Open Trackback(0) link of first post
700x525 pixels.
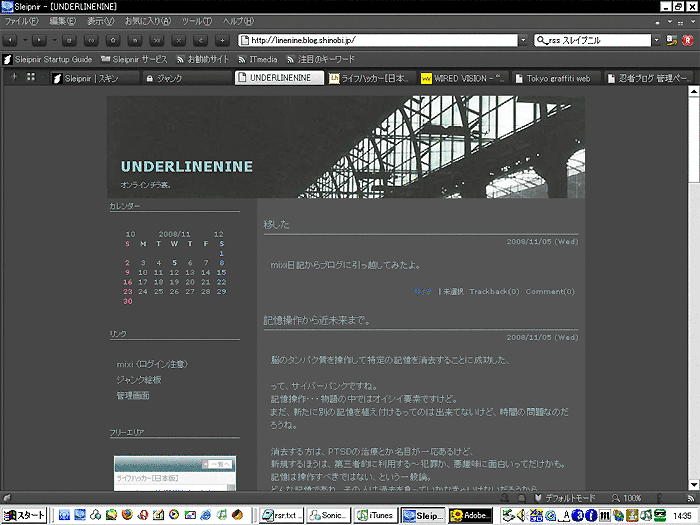tap(494, 292)
